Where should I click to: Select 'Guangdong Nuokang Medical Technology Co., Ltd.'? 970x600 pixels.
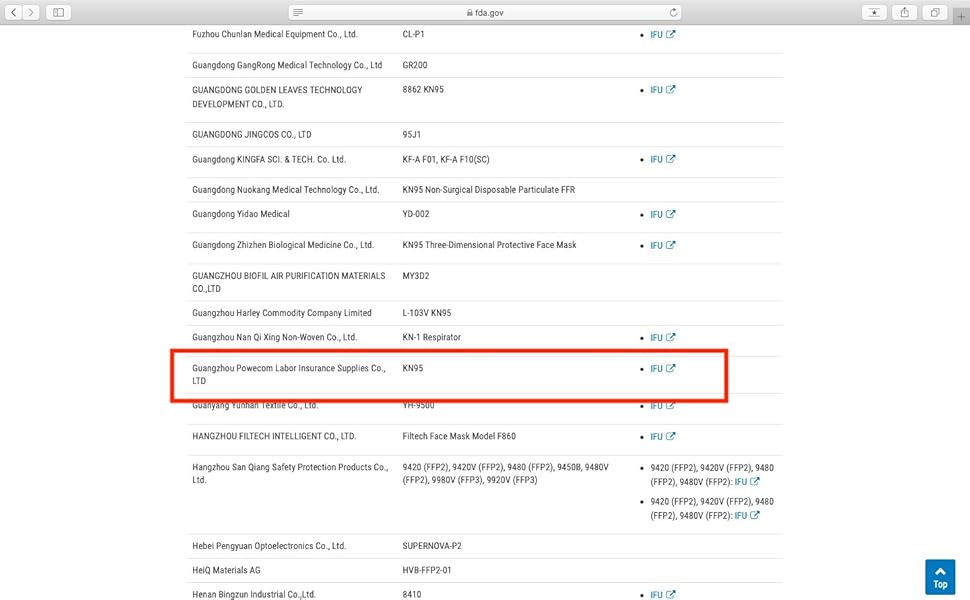pos(285,190)
